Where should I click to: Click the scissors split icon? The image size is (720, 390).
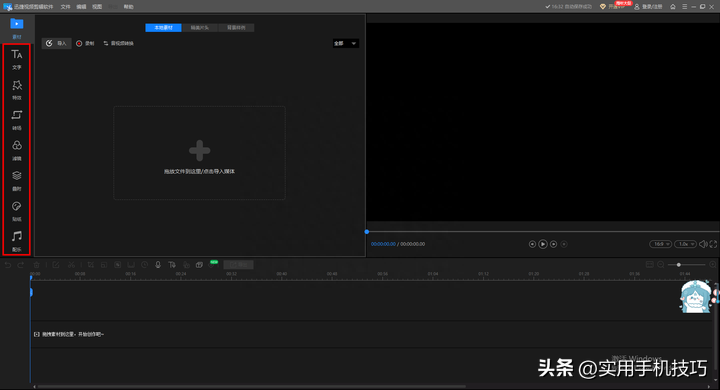click(x=71, y=265)
